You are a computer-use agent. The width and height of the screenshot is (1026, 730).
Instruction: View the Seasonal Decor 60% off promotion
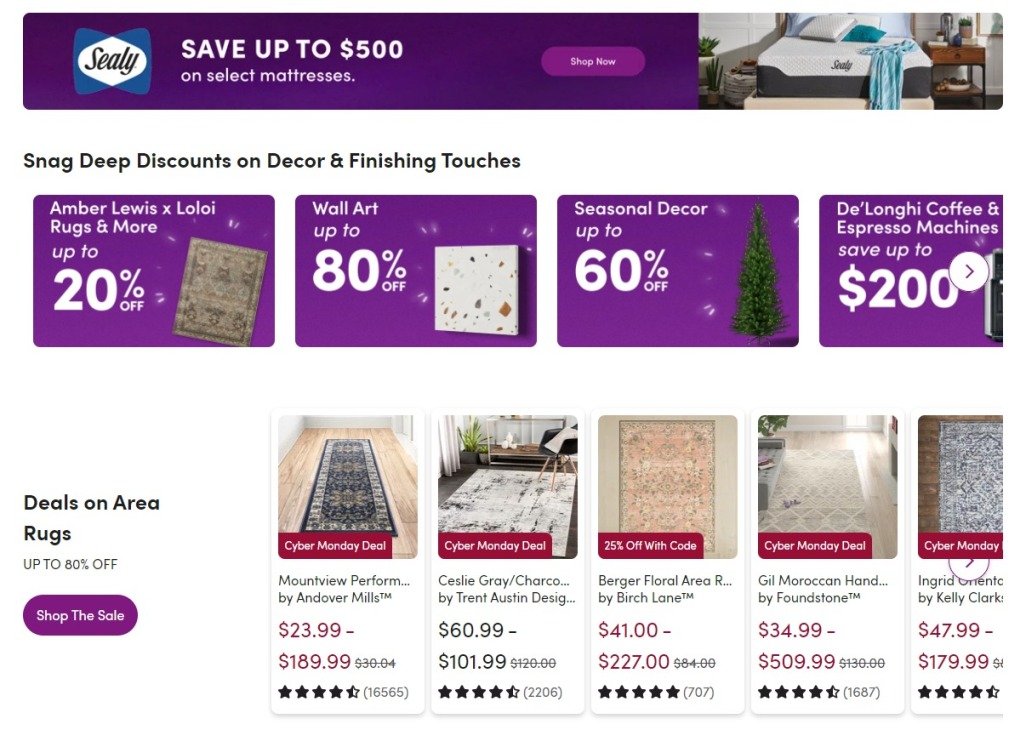click(679, 270)
